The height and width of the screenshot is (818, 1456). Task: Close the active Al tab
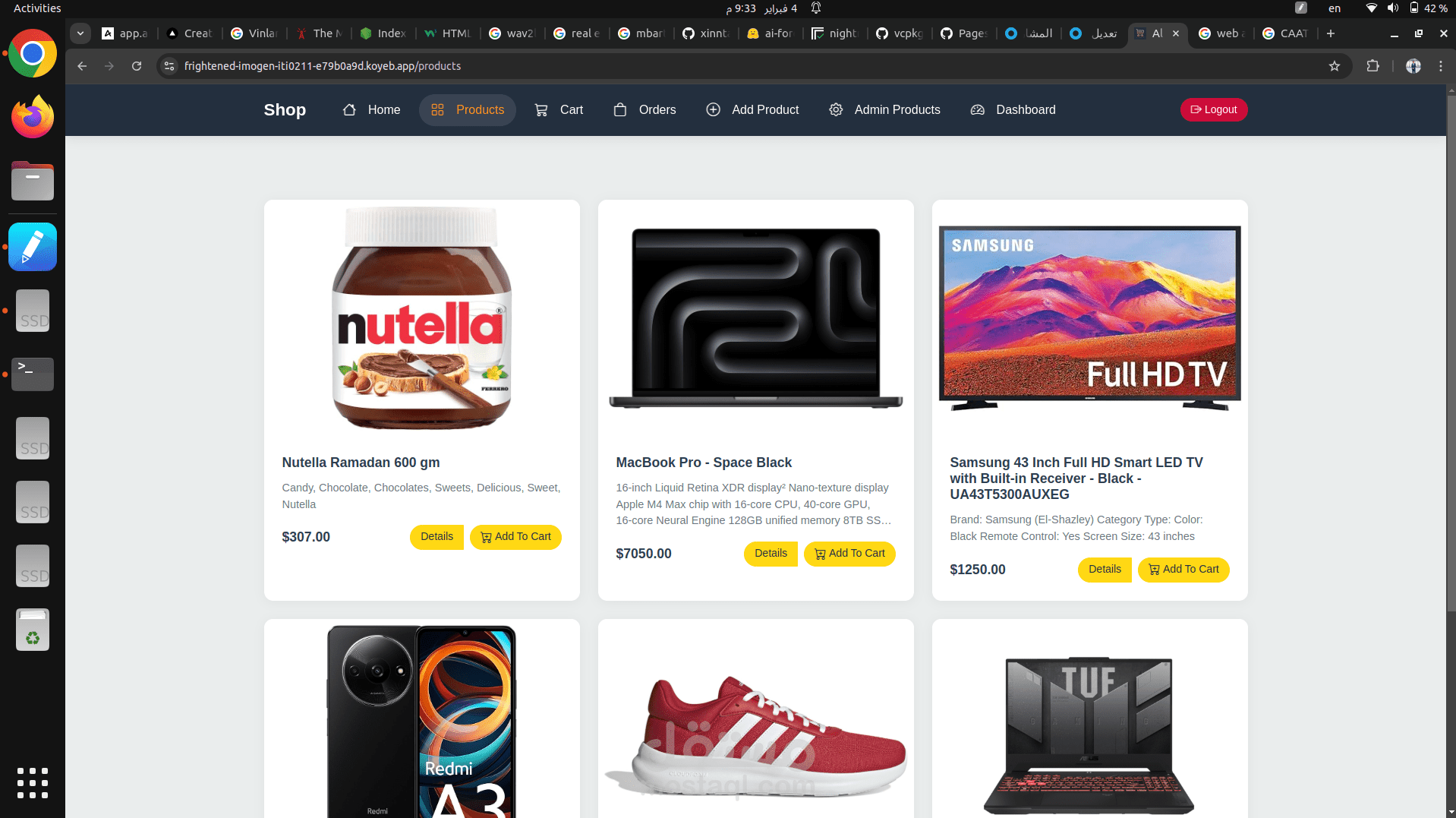tap(1176, 33)
